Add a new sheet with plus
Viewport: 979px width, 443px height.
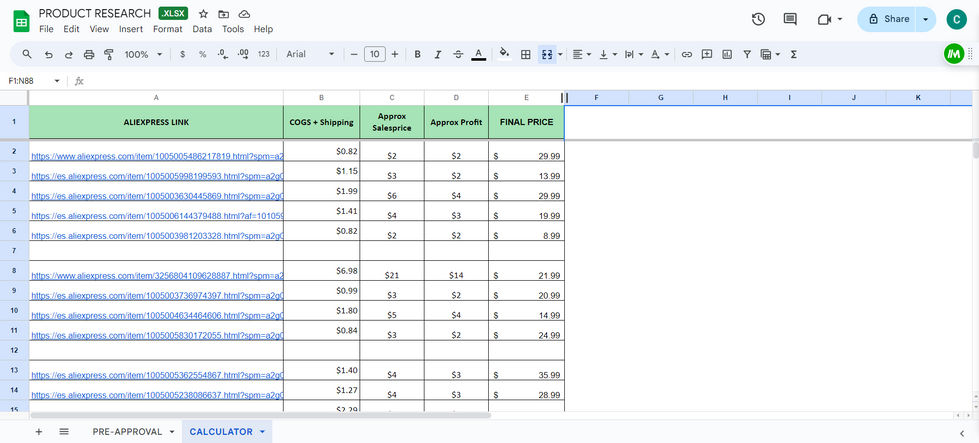pos(39,431)
